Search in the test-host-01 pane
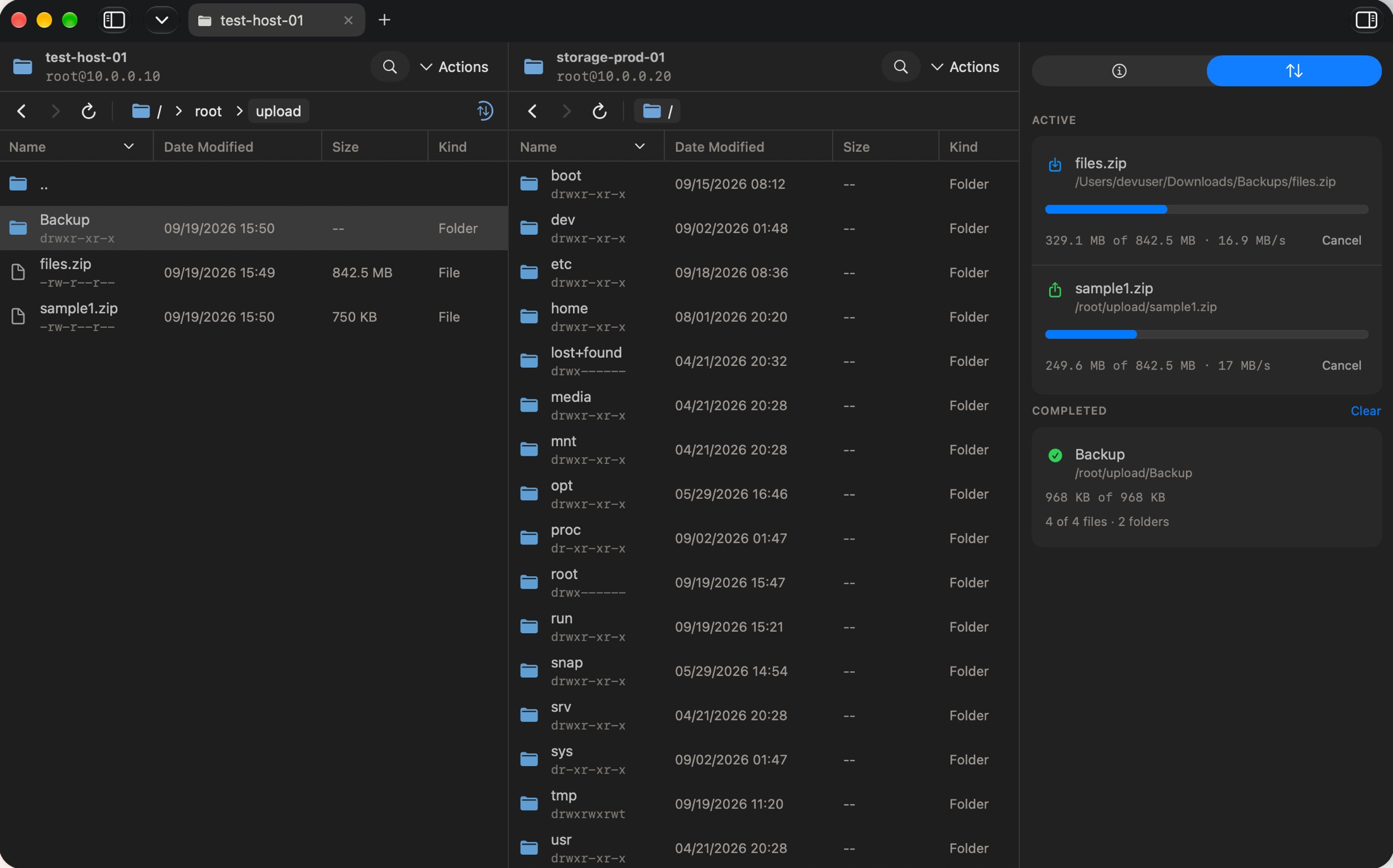Image resolution: width=1393 pixels, height=868 pixels. coord(390,66)
